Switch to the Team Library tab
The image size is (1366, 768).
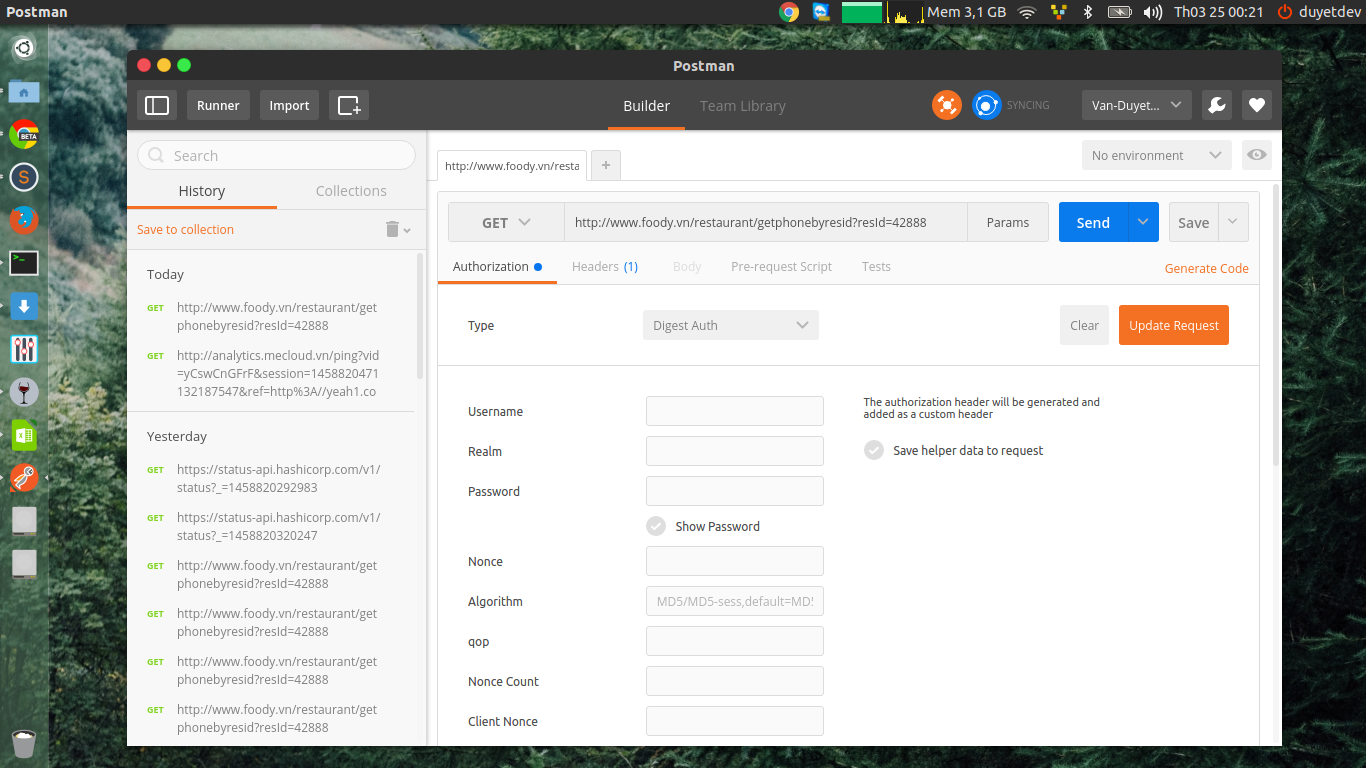tap(743, 106)
